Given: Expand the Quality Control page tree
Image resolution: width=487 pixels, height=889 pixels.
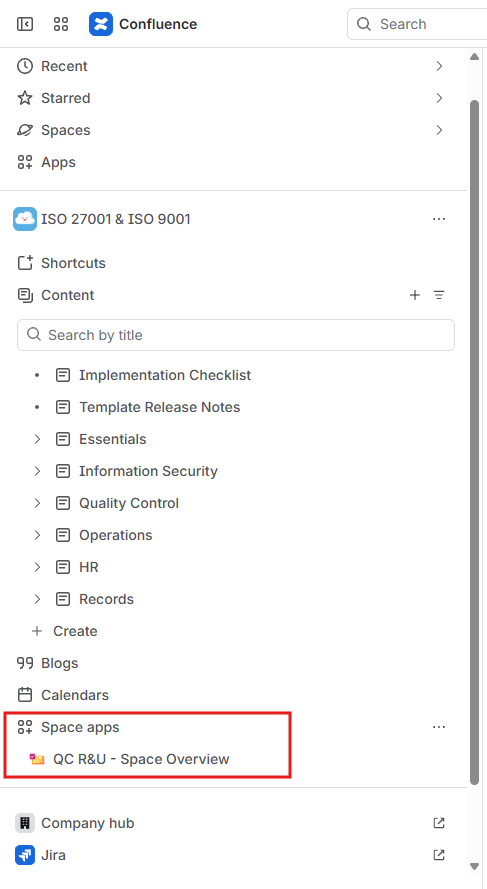Looking at the screenshot, I should tap(37, 503).
